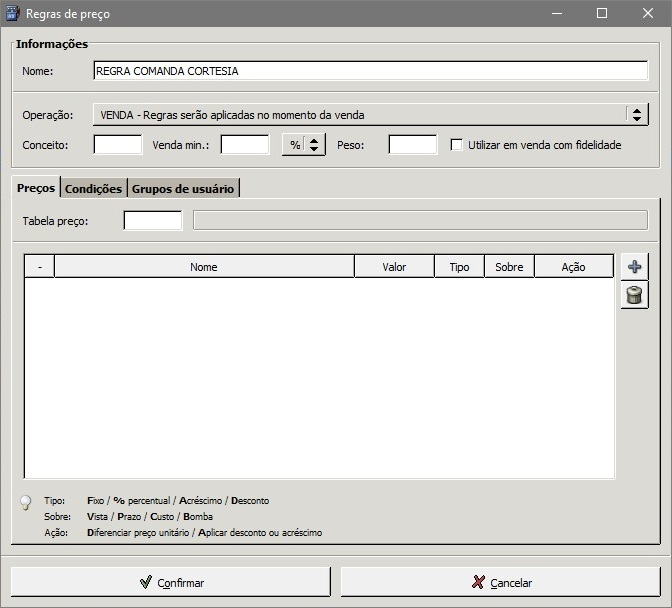
Task: Click into the Nome text field
Action: pos(371,71)
